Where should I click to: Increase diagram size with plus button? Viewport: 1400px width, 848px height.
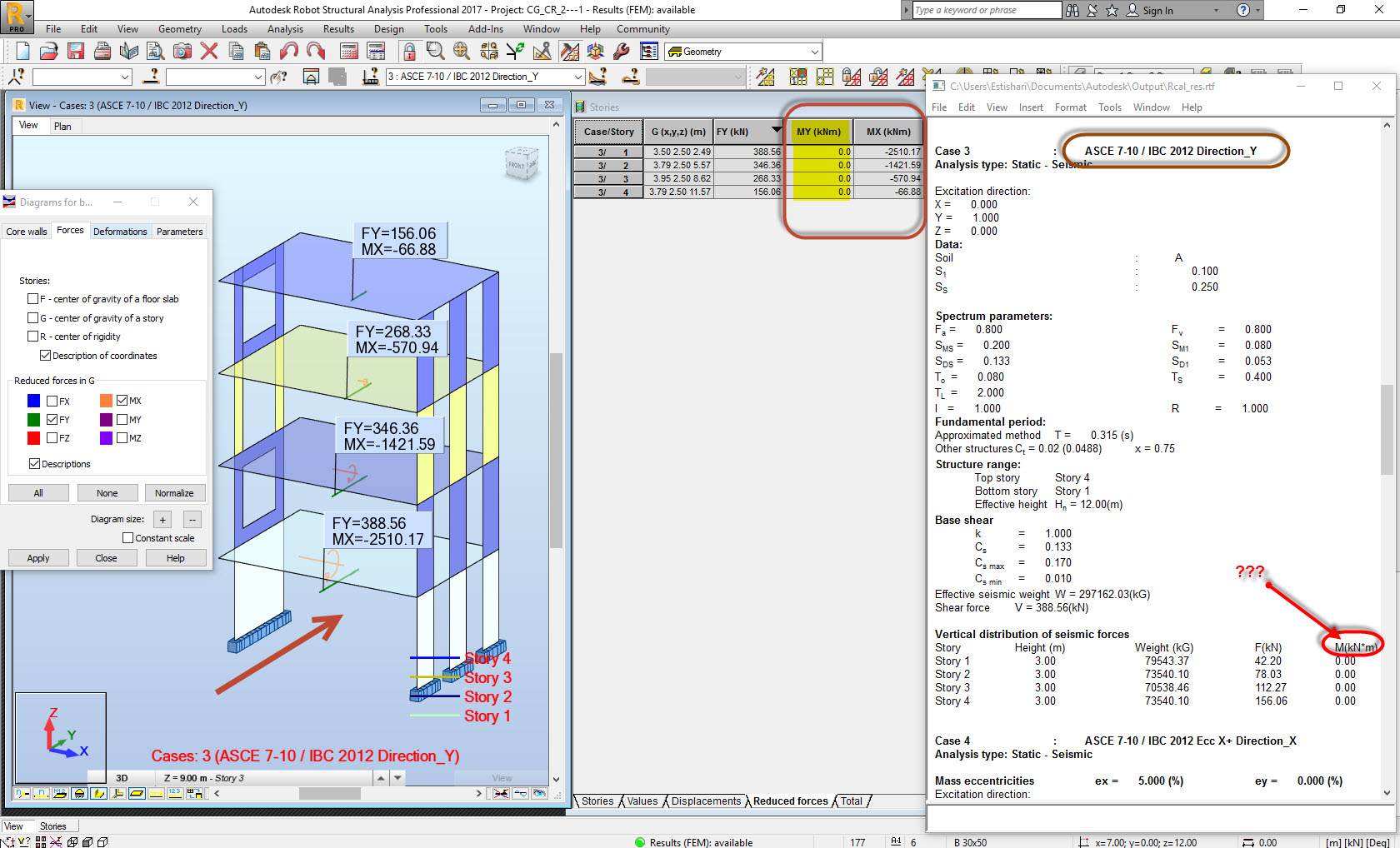point(162,519)
